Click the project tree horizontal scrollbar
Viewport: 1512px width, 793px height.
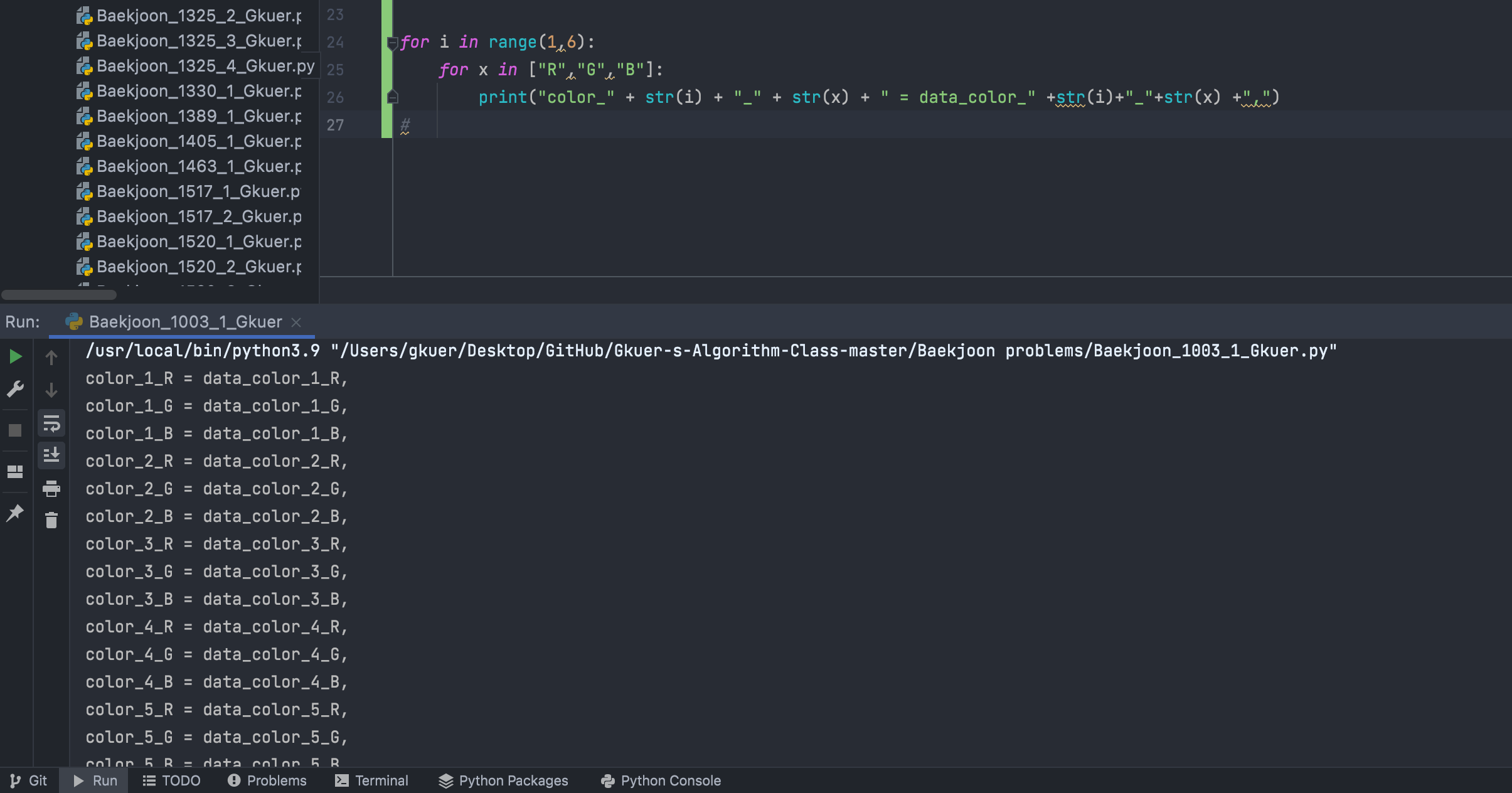click(59, 294)
